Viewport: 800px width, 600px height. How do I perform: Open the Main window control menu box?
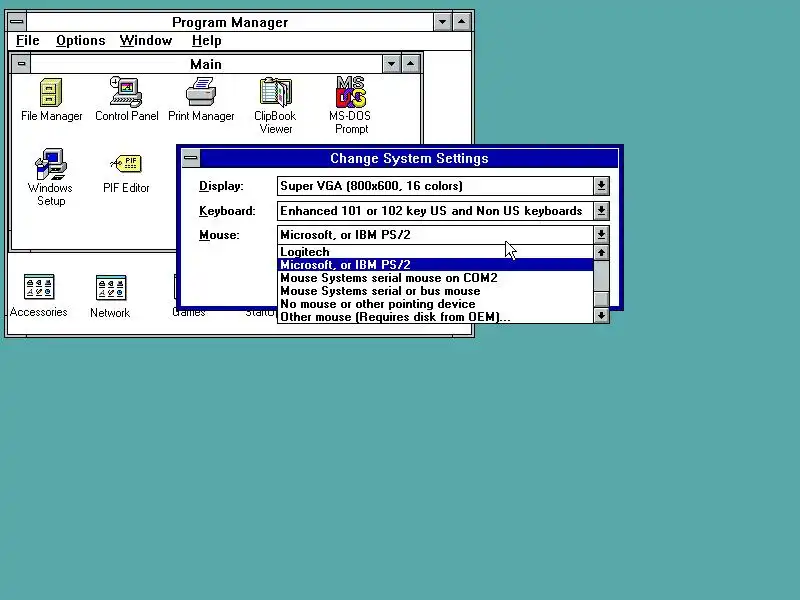tap(21, 64)
